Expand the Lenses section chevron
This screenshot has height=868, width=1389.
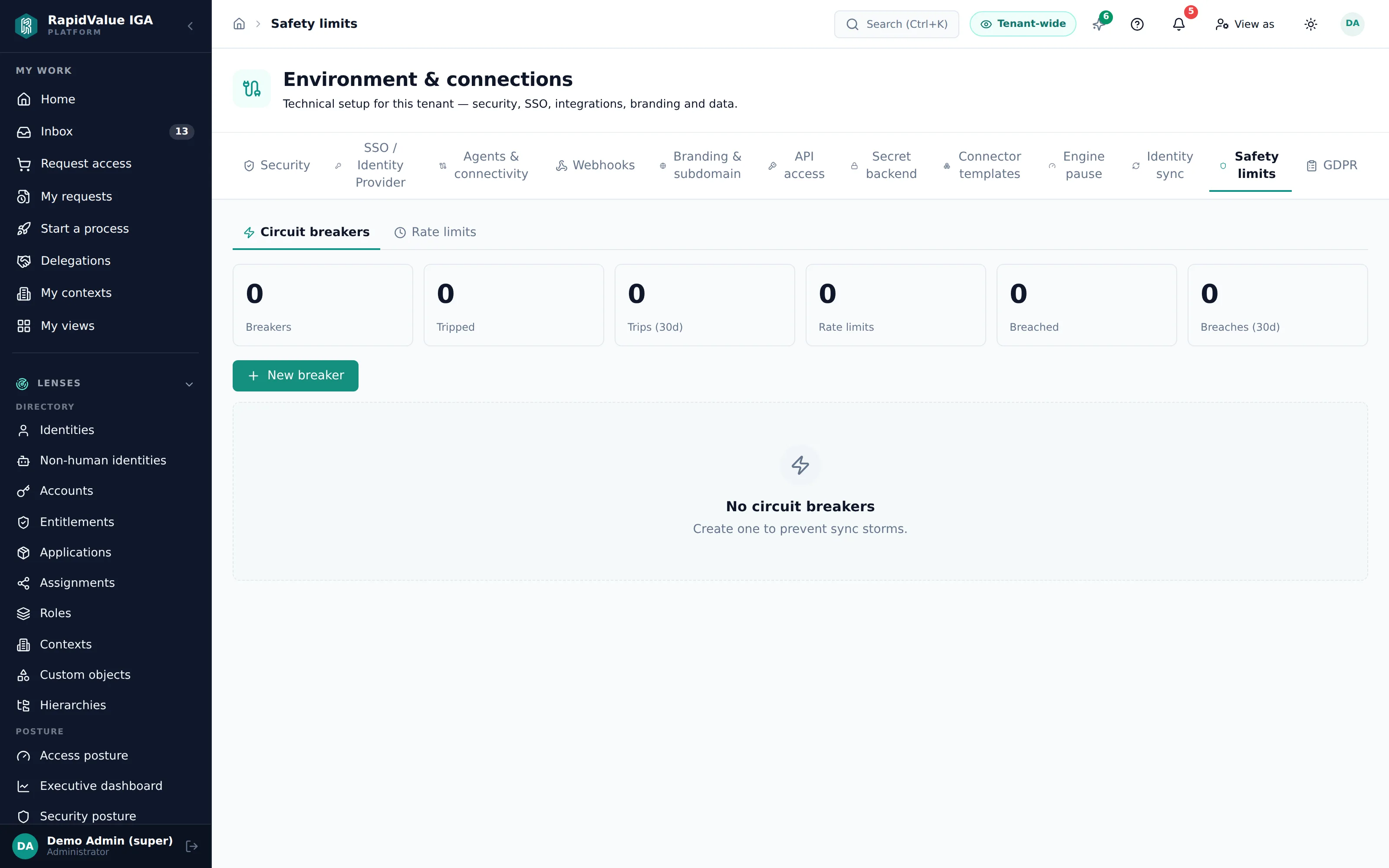point(189,384)
